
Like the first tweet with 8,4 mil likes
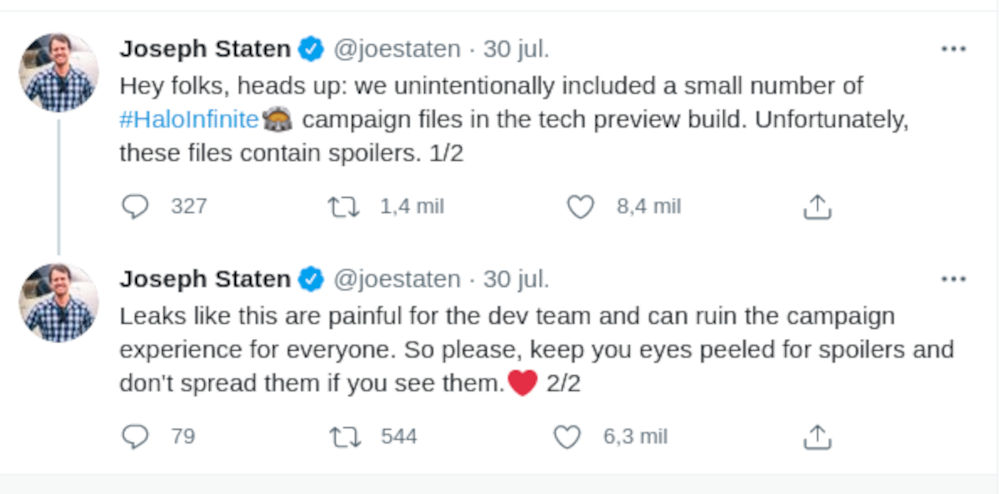(x=580, y=207)
